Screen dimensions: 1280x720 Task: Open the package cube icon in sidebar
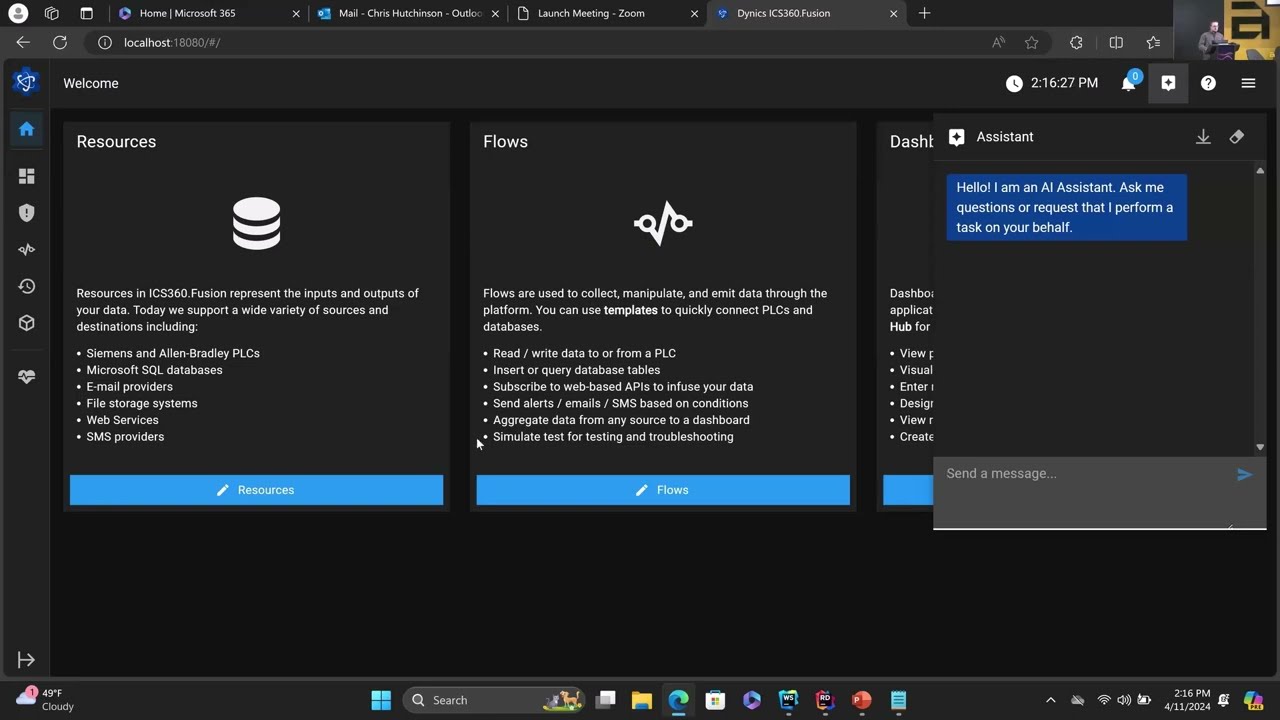[26, 323]
